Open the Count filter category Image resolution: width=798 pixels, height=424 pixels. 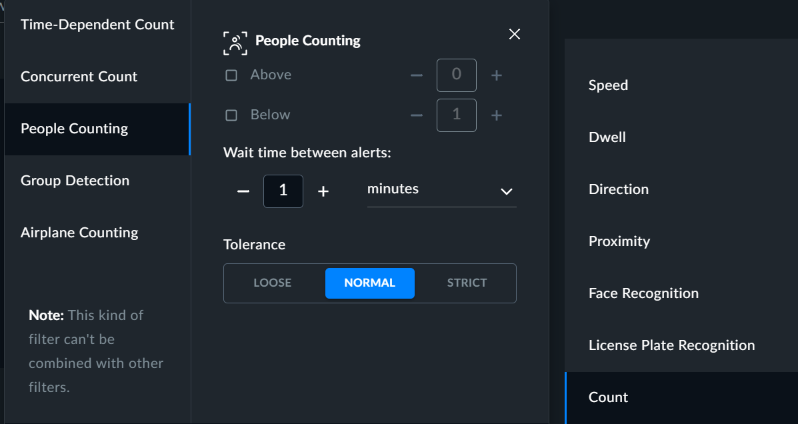(681, 398)
